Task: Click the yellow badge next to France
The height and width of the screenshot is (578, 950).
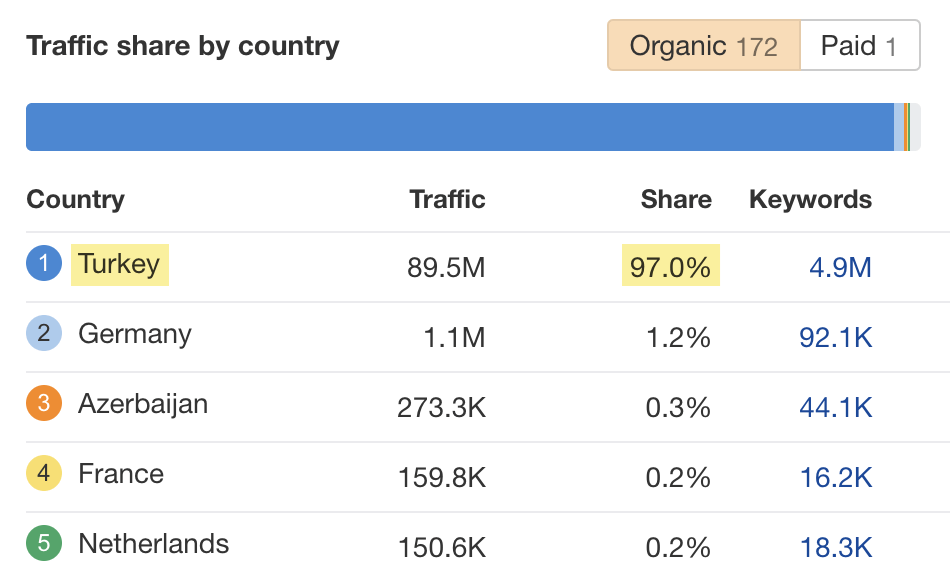Action: (x=44, y=474)
